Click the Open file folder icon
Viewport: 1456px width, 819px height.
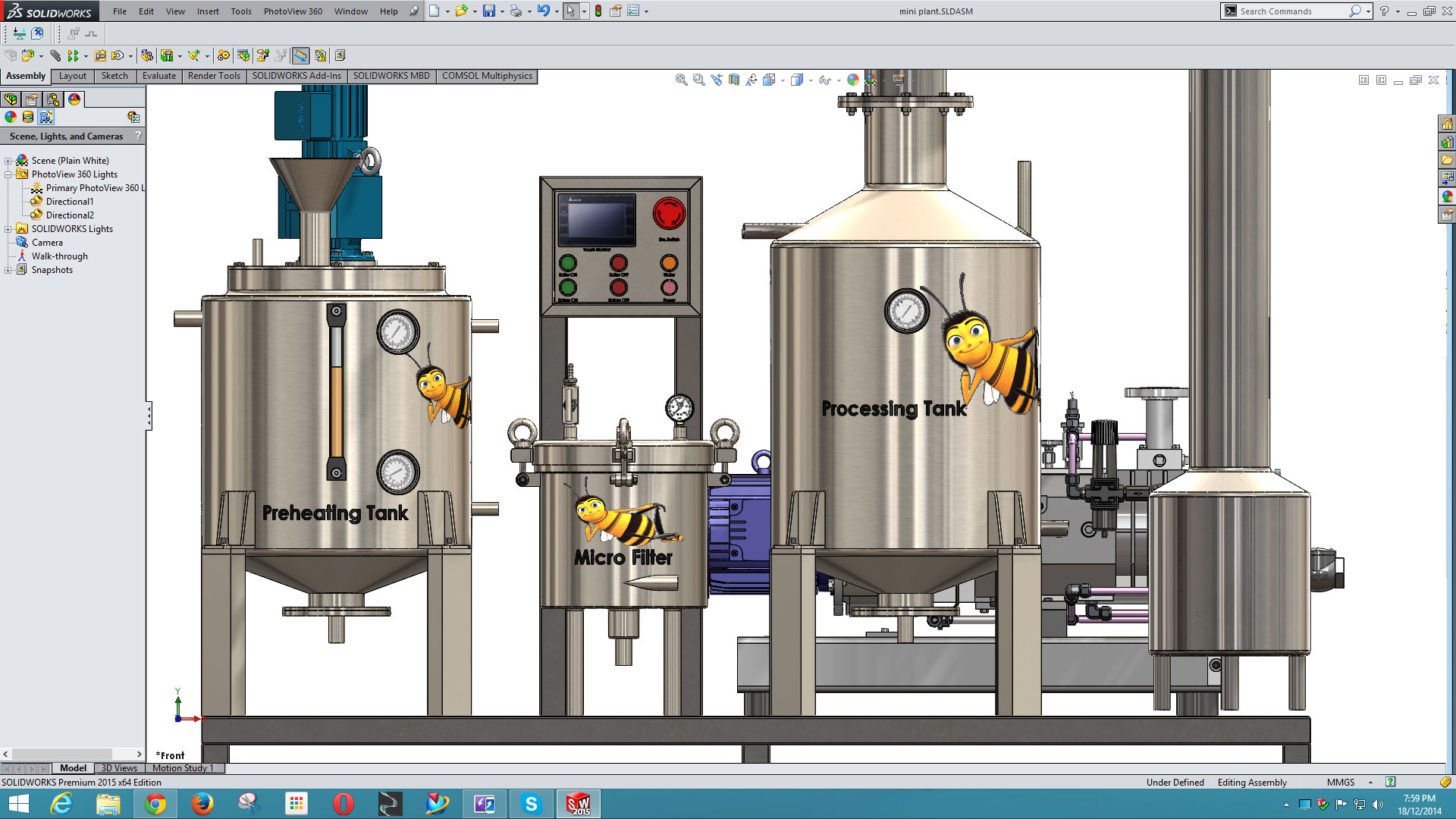[x=460, y=11]
